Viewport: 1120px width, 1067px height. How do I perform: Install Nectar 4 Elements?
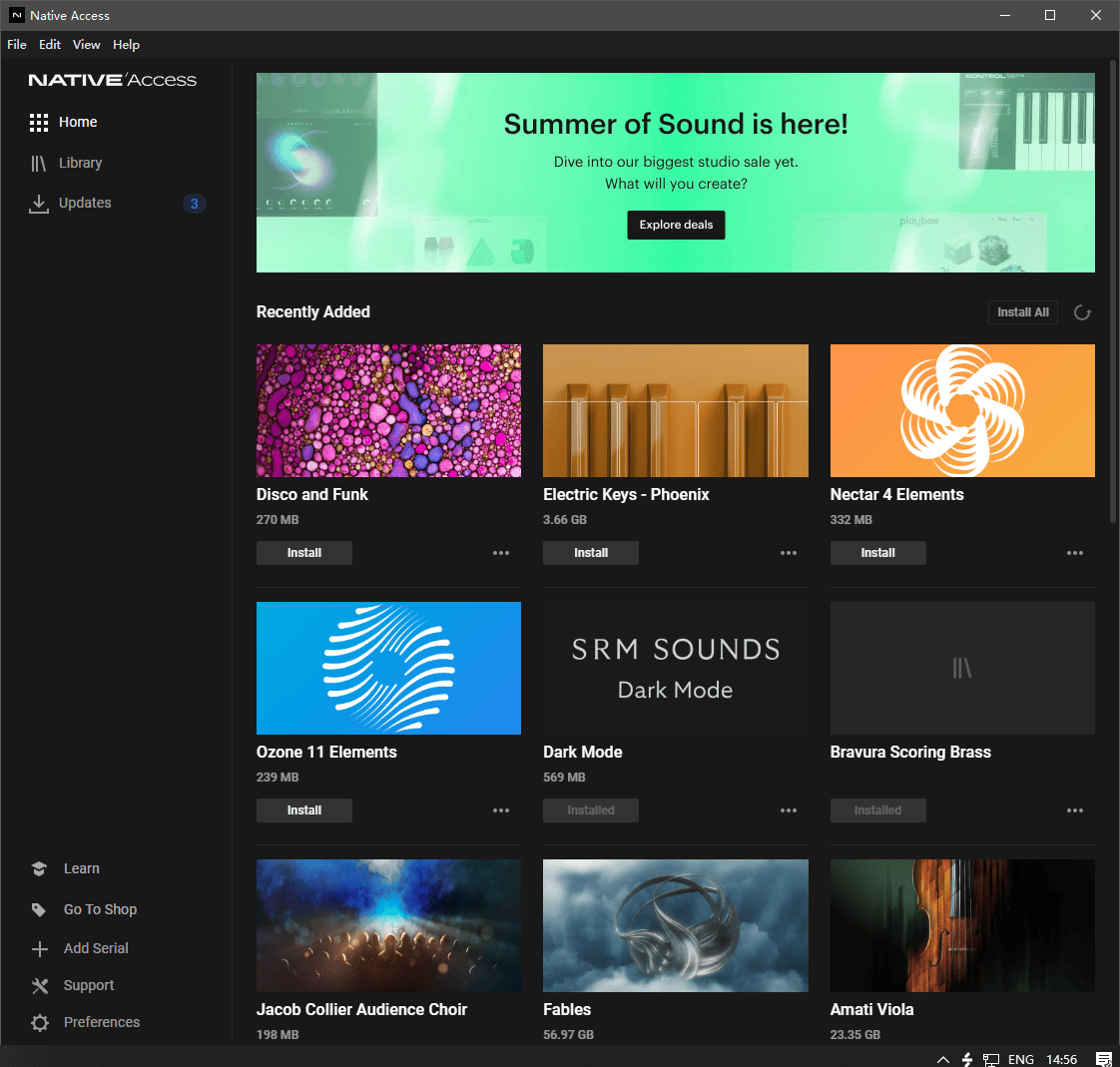point(877,553)
